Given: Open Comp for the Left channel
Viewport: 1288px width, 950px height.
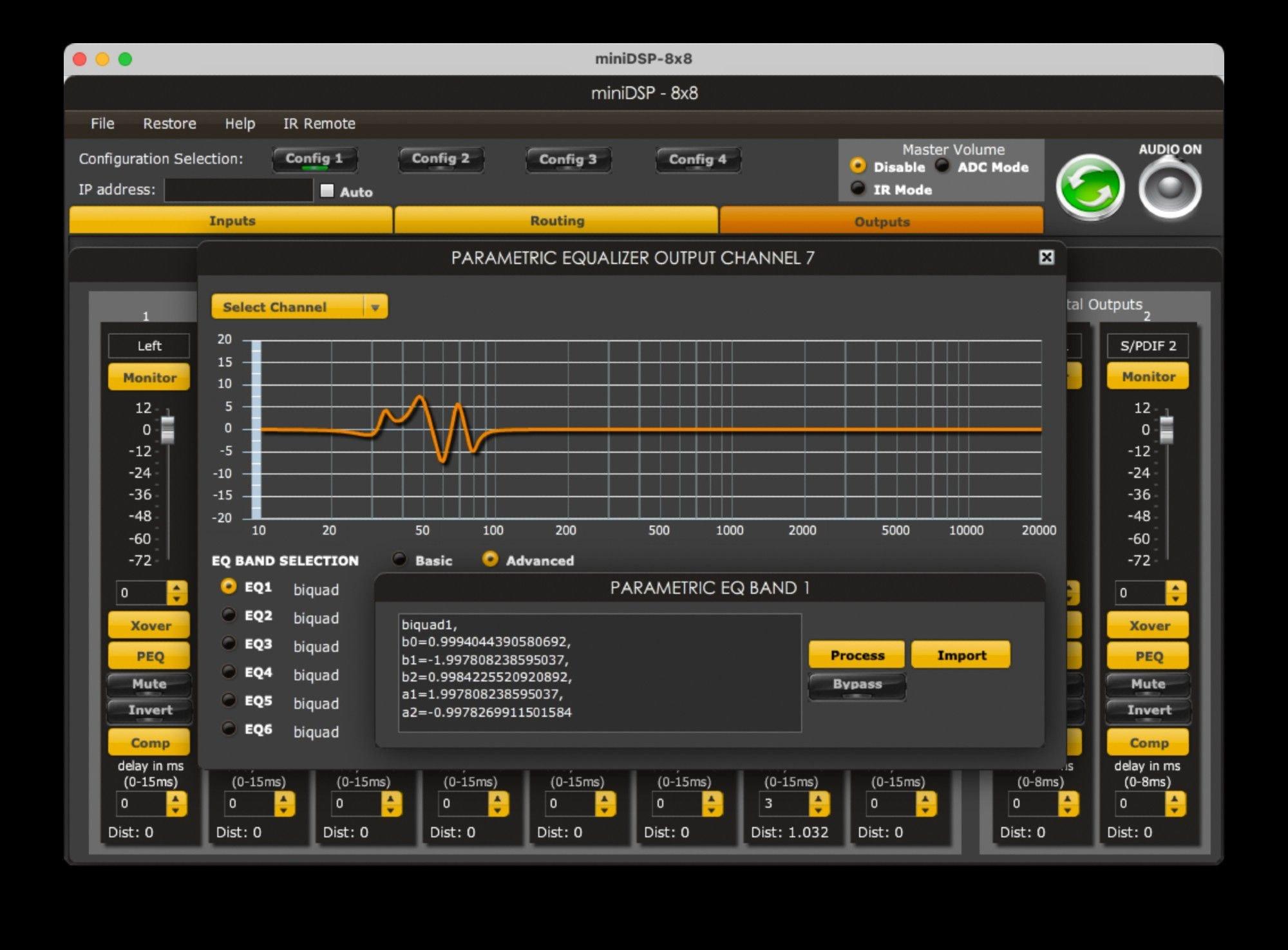Looking at the screenshot, I should pyautogui.click(x=149, y=743).
